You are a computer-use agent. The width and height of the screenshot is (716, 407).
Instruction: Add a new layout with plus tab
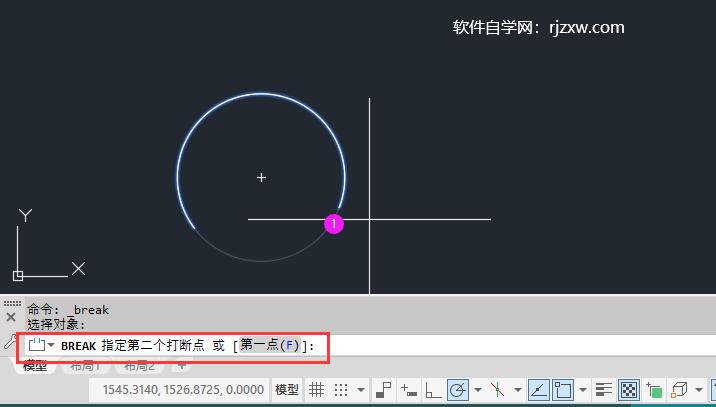(182, 365)
